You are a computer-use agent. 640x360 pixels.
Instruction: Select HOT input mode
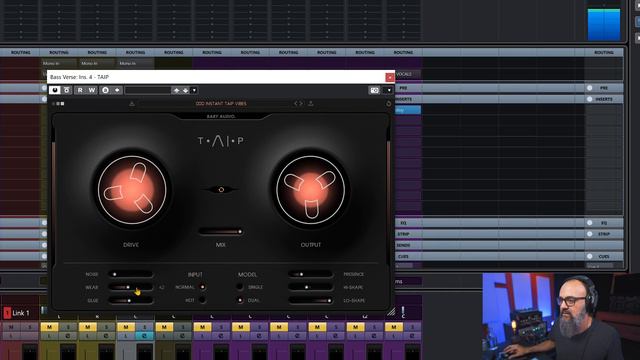pos(202,300)
